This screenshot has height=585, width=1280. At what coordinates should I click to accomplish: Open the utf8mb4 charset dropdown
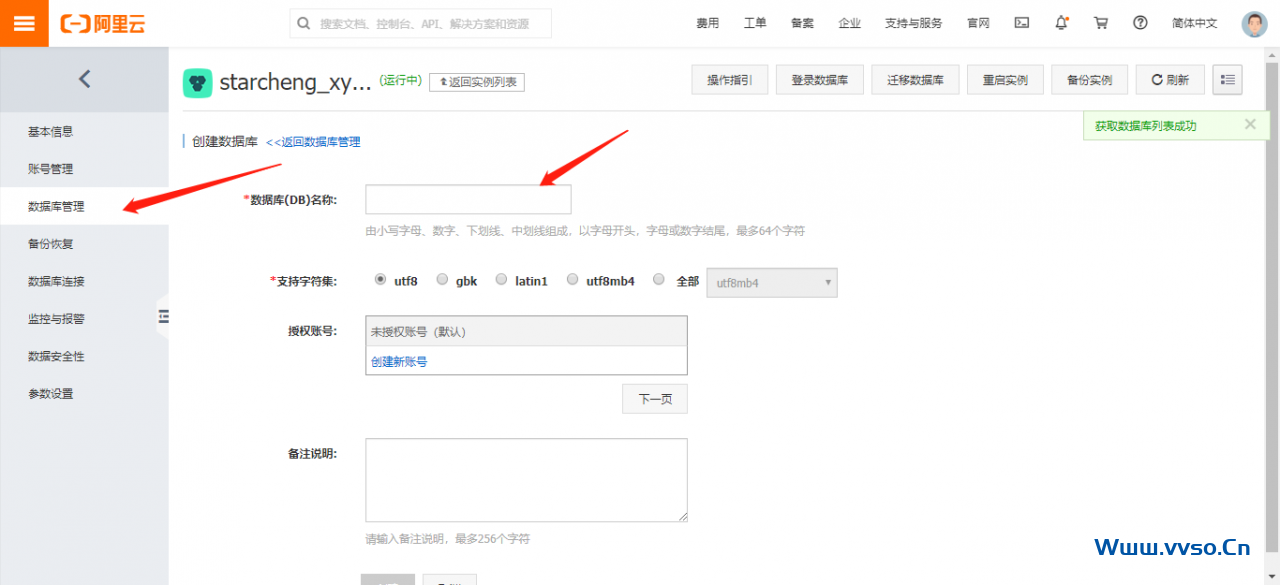[771, 283]
